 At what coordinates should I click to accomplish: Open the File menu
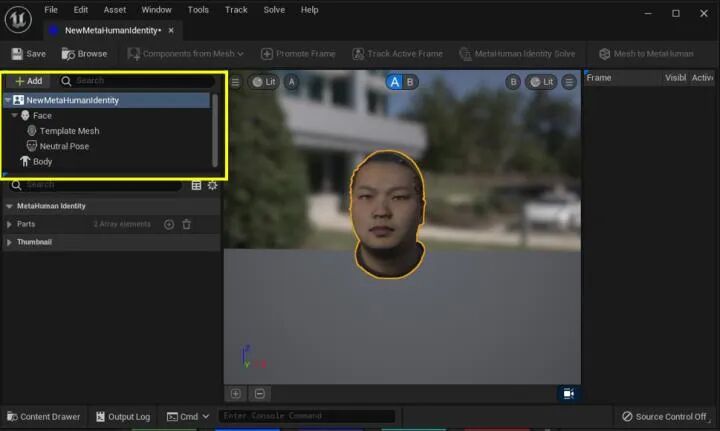tap(51, 10)
